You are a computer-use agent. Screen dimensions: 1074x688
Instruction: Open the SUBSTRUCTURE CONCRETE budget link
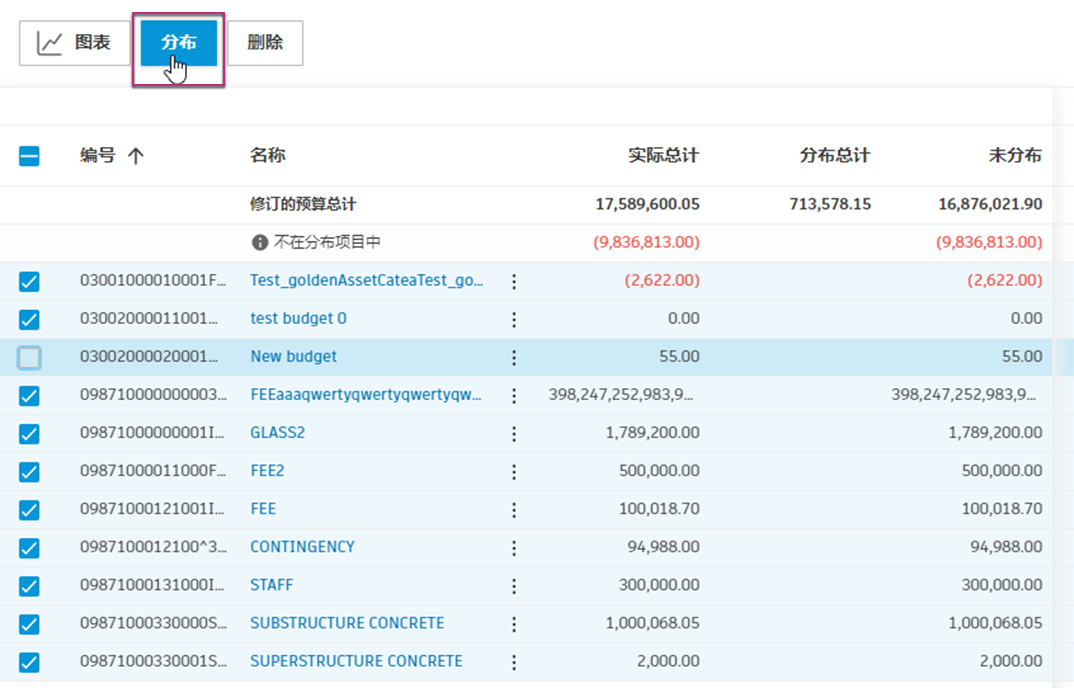point(347,623)
